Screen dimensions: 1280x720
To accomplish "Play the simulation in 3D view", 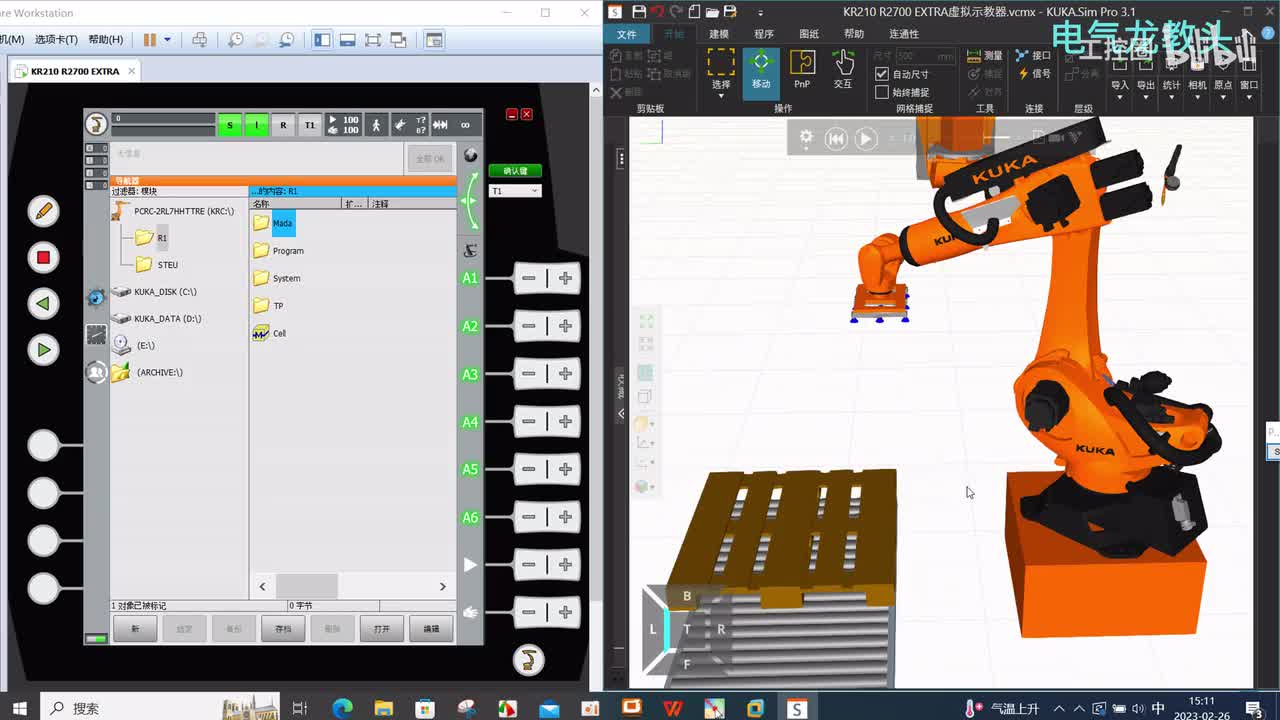I will tap(866, 139).
